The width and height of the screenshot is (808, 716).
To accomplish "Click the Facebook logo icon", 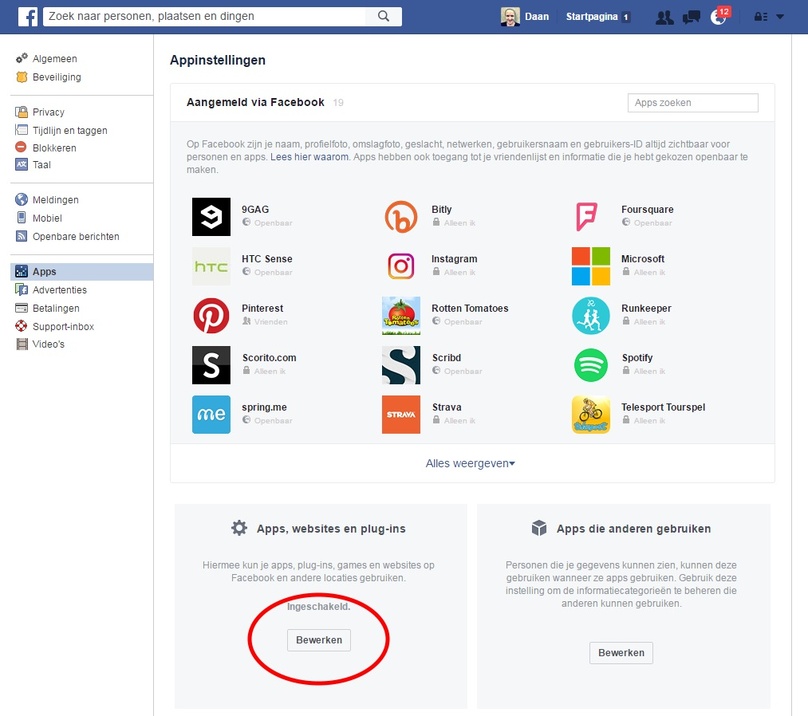I will pos(28,16).
